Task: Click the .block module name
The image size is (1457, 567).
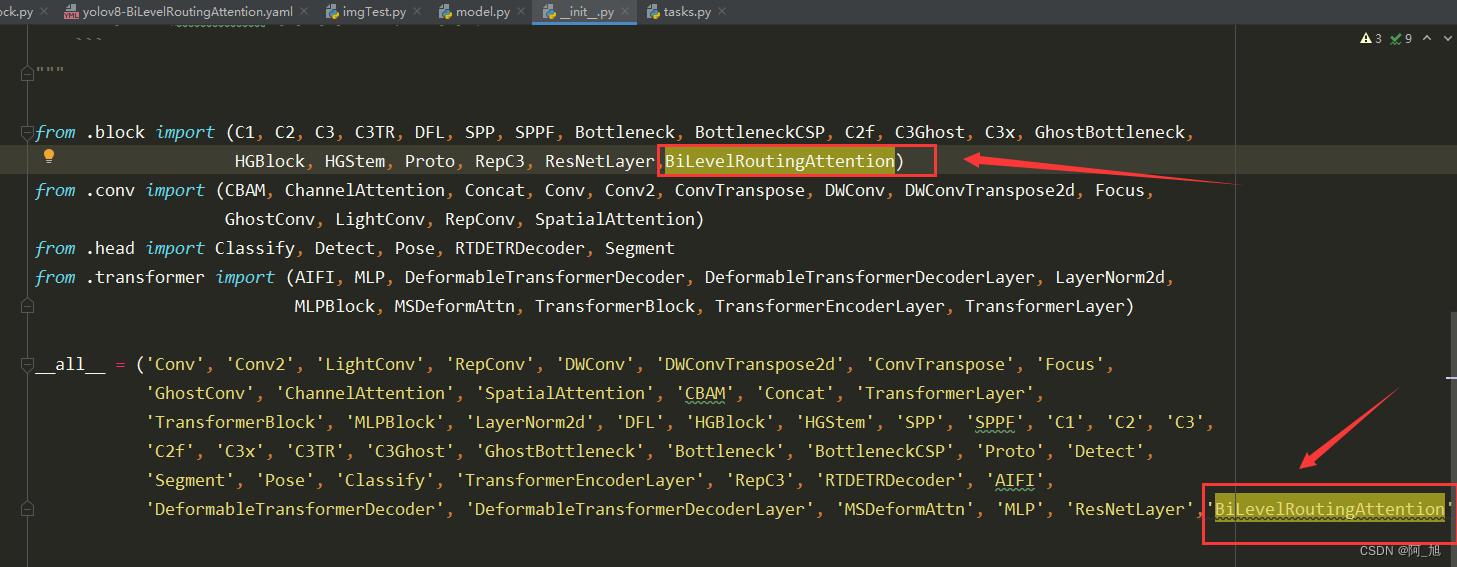Action: click(x=115, y=132)
